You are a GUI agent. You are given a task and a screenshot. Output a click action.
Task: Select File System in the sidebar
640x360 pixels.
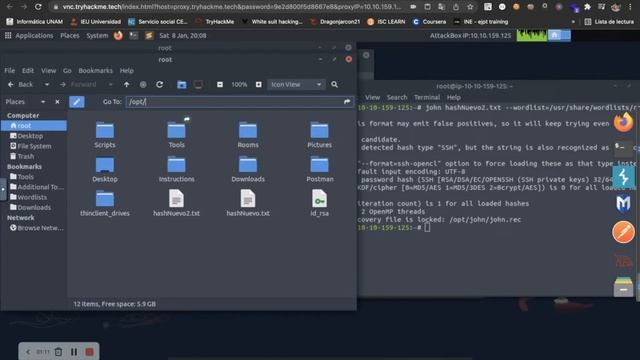(34, 146)
